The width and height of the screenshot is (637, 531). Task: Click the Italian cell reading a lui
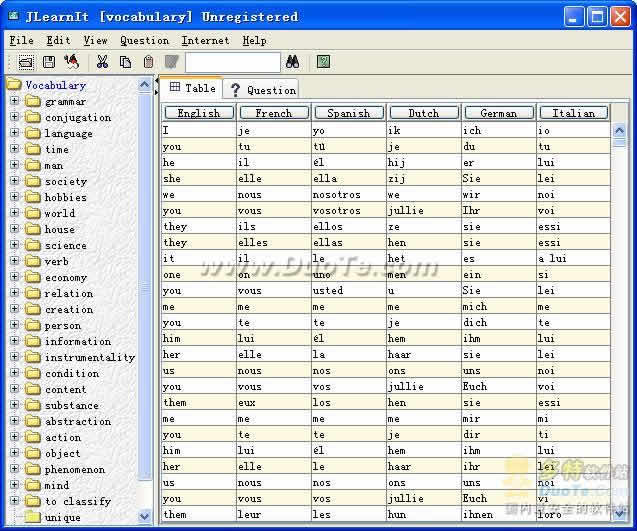[573, 258]
